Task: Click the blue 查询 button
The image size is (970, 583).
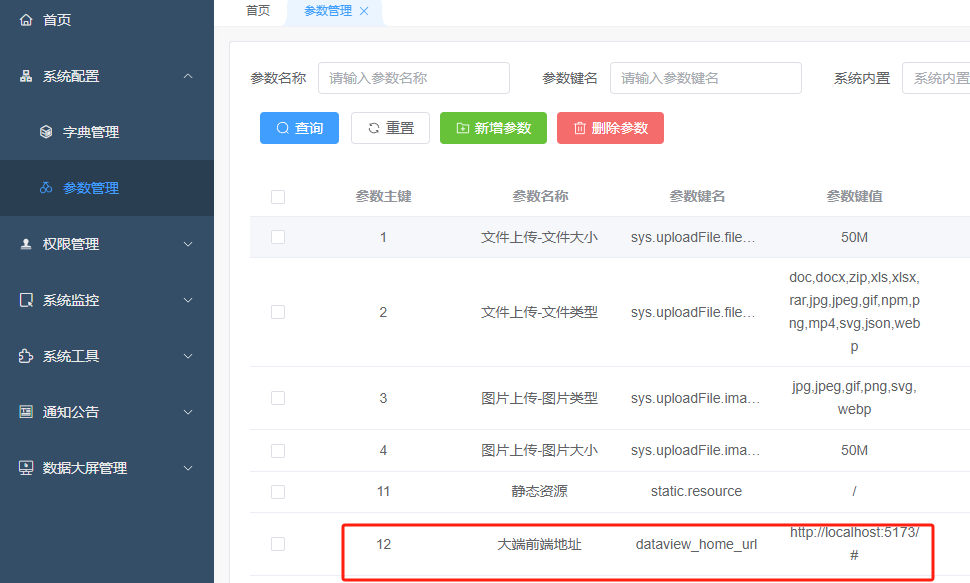Action: coord(299,128)
